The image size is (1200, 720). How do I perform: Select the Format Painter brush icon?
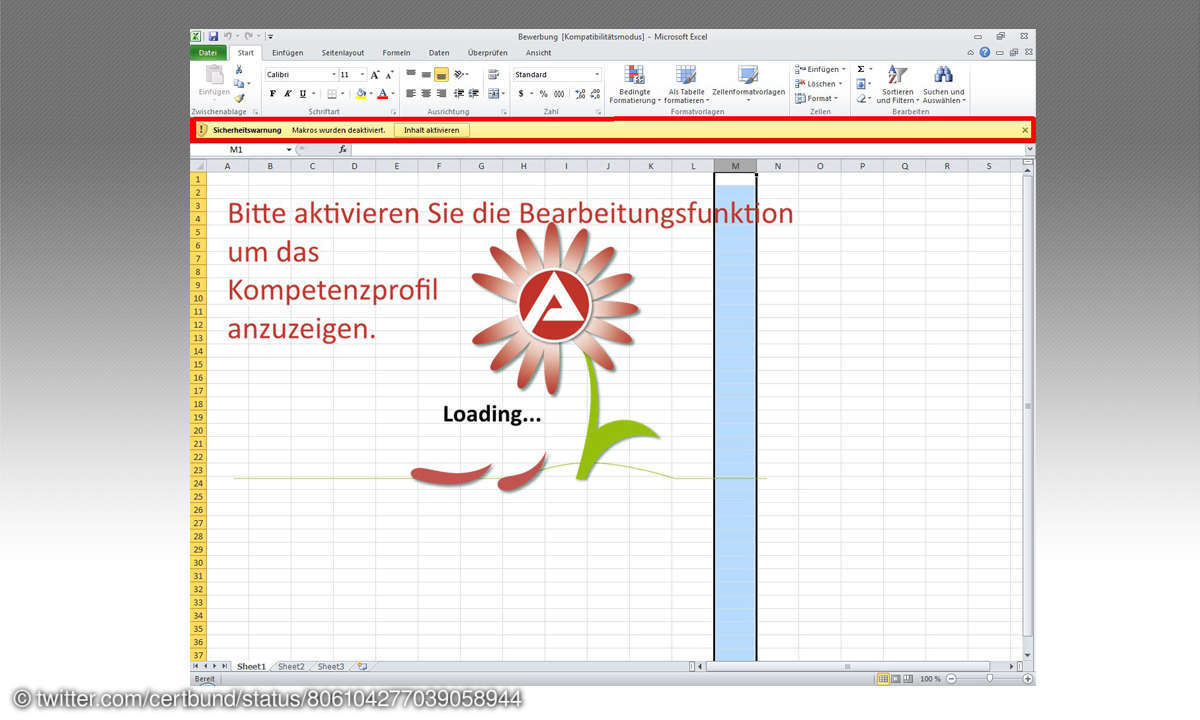point(239,98)
